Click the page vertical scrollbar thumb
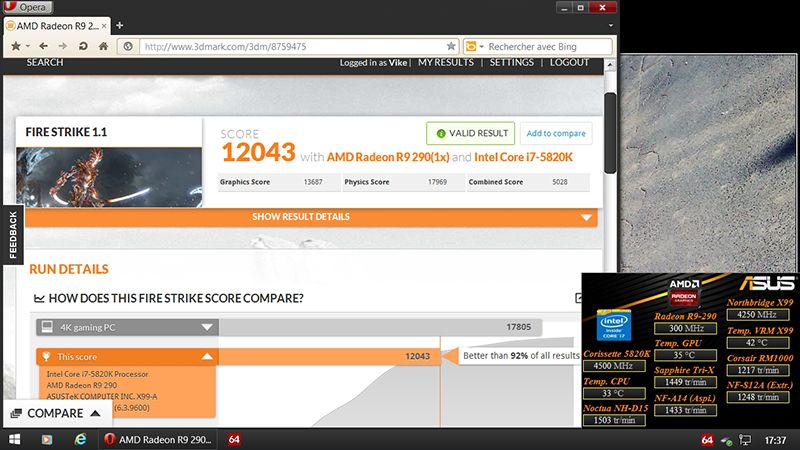 tap(610, 134)
